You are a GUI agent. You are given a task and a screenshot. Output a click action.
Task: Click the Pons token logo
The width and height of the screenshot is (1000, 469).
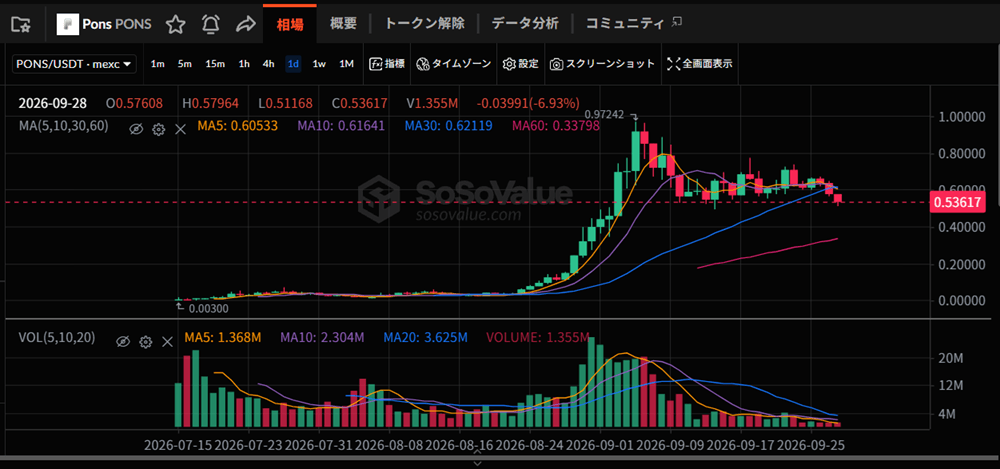67,24
